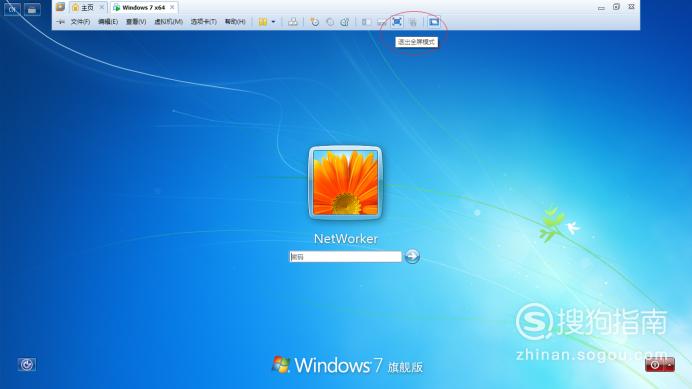Minimize the VMware toolbar window
Viewport: 692px width, 389px height.
[x=601, y=8]
